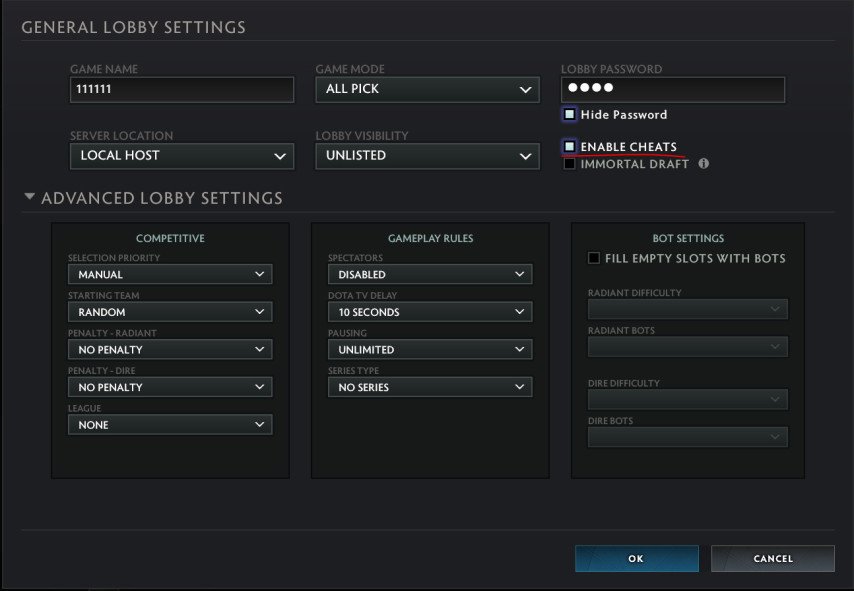Open the Game Mode dropdown

pyautogui.click(x=427, y=89)
